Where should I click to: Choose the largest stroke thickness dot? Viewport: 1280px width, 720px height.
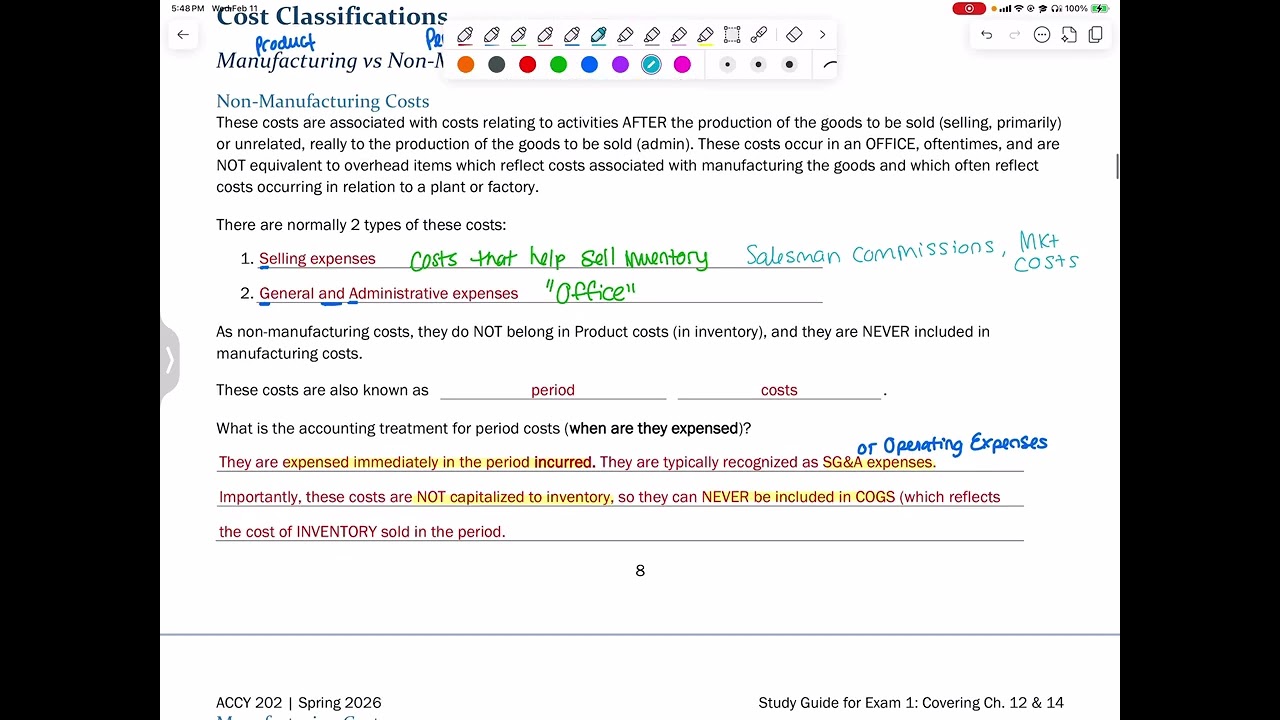pyautogui.click(x=789, y=65)
